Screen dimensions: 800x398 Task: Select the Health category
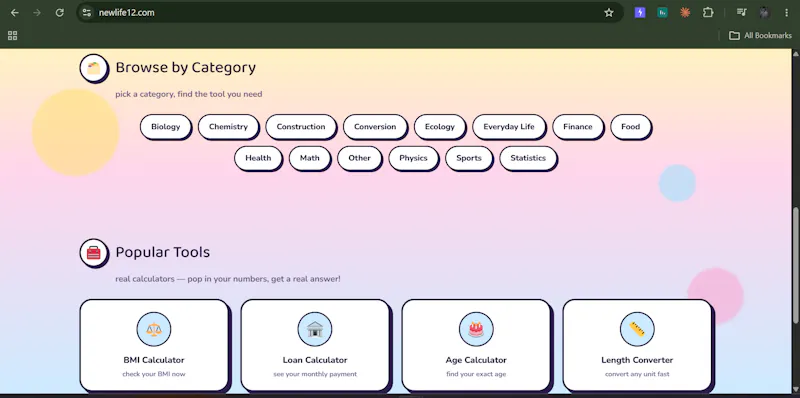click(x=258, y=158)
